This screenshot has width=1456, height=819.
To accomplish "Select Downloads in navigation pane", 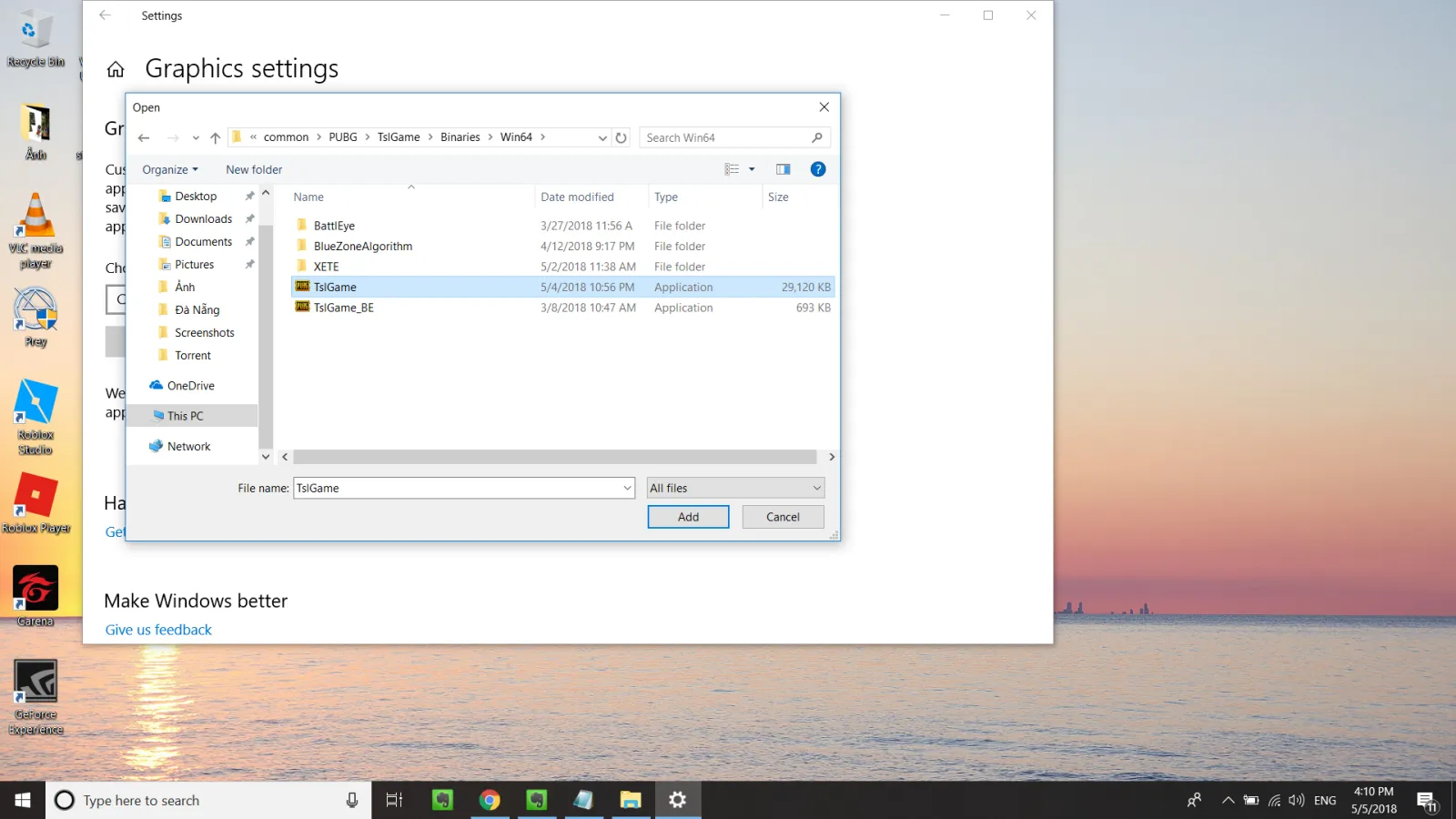I will coord(202,218).
